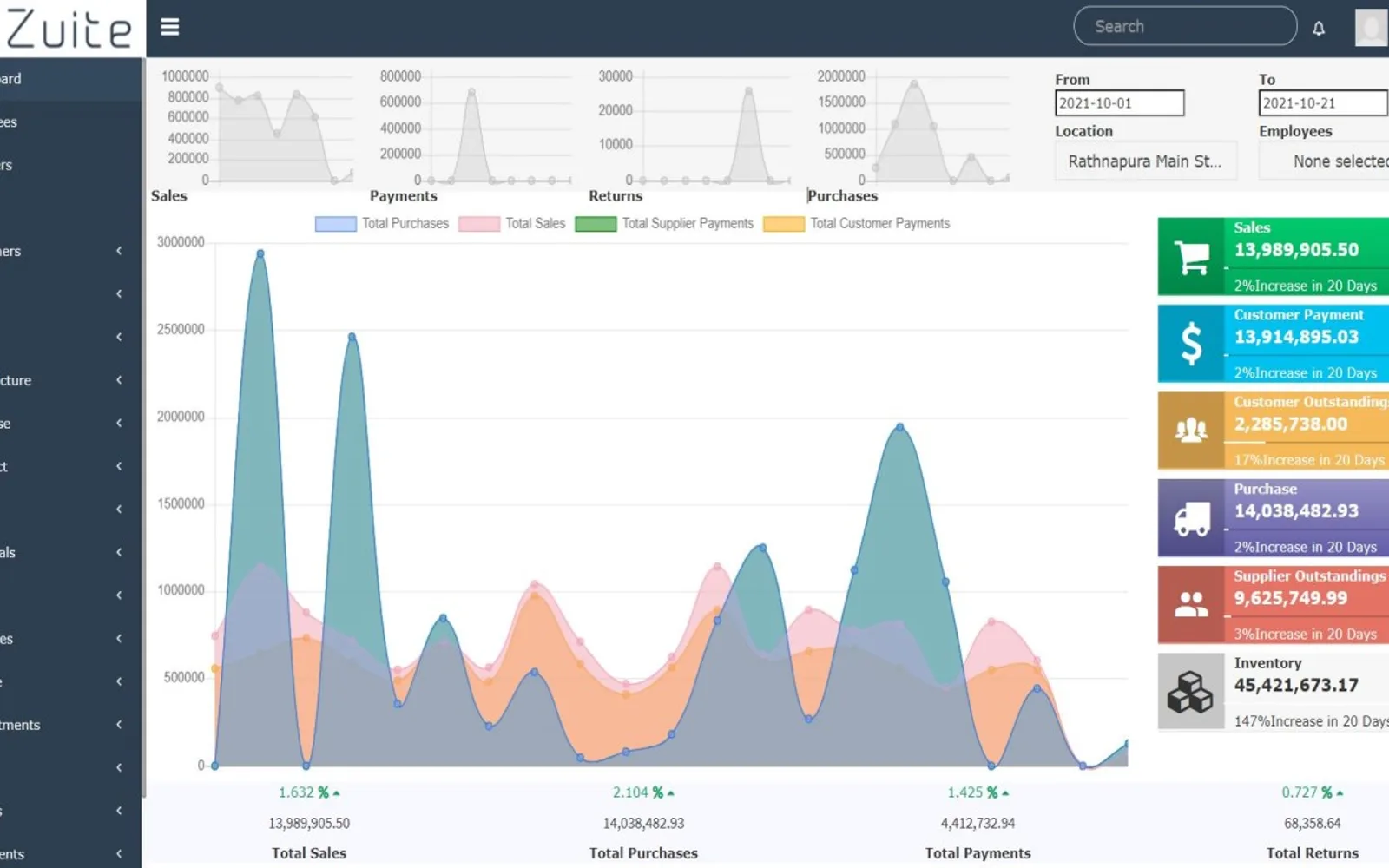The height and width of the screenshot is (868, 1389).
Task: Edit the To date field
Action: click(1324, 103)
